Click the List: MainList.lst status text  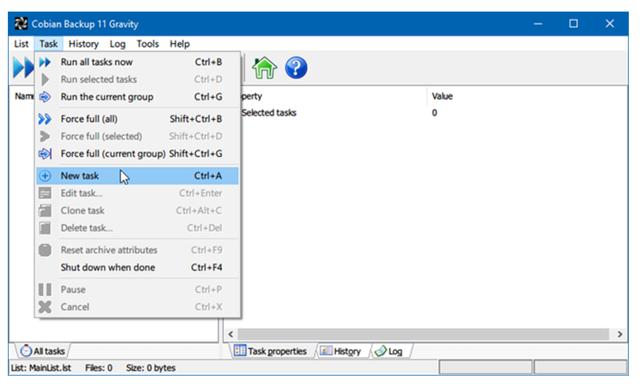coord(41,368)
